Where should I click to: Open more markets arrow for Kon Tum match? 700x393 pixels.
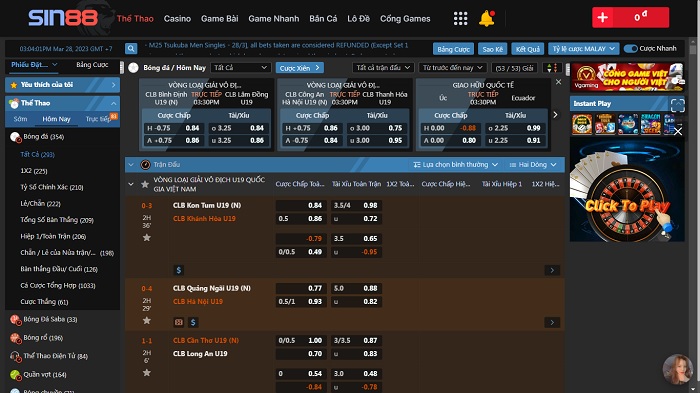[552, 270]
